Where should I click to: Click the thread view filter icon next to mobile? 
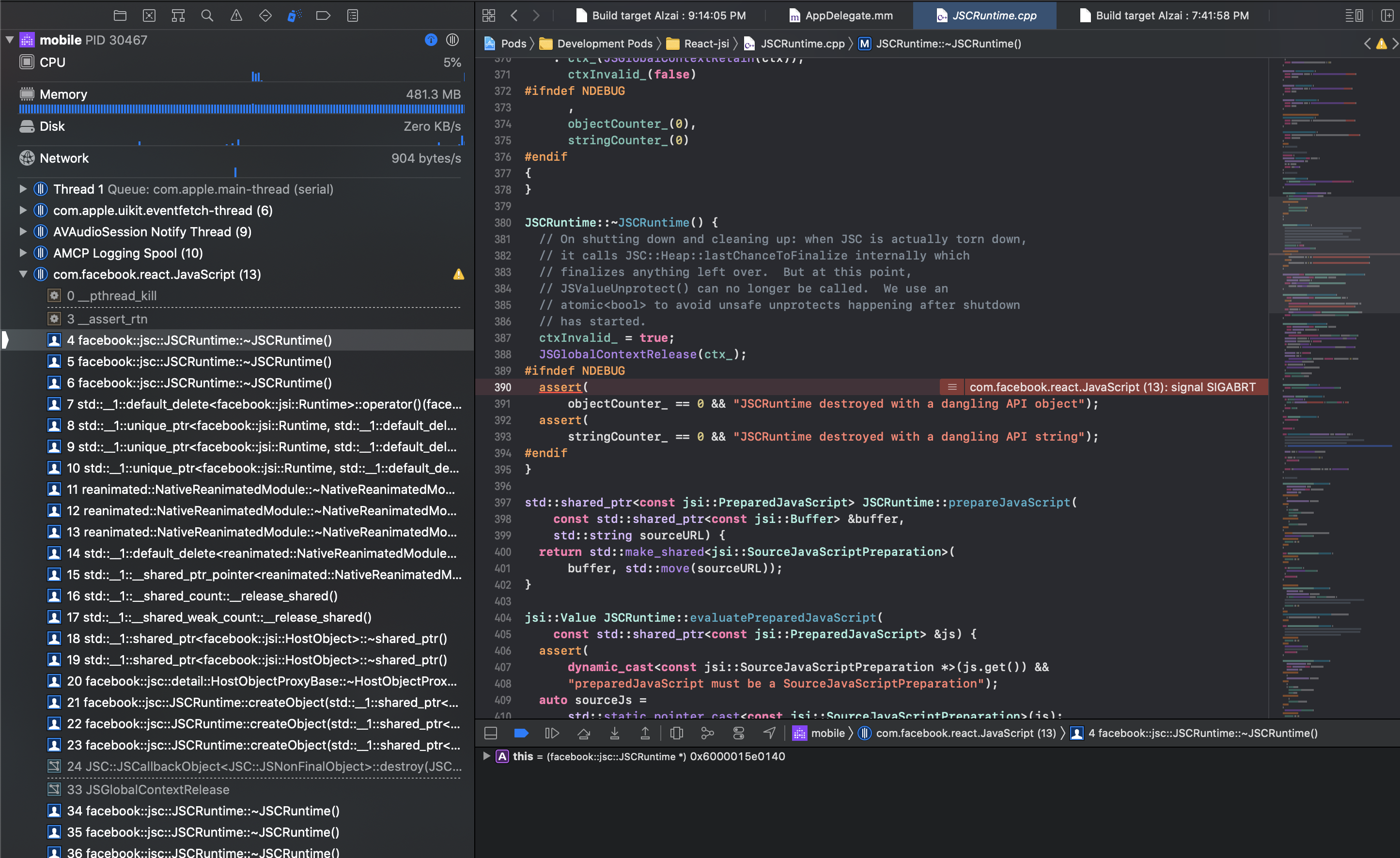pyautogui.click(x=452, y=40)
